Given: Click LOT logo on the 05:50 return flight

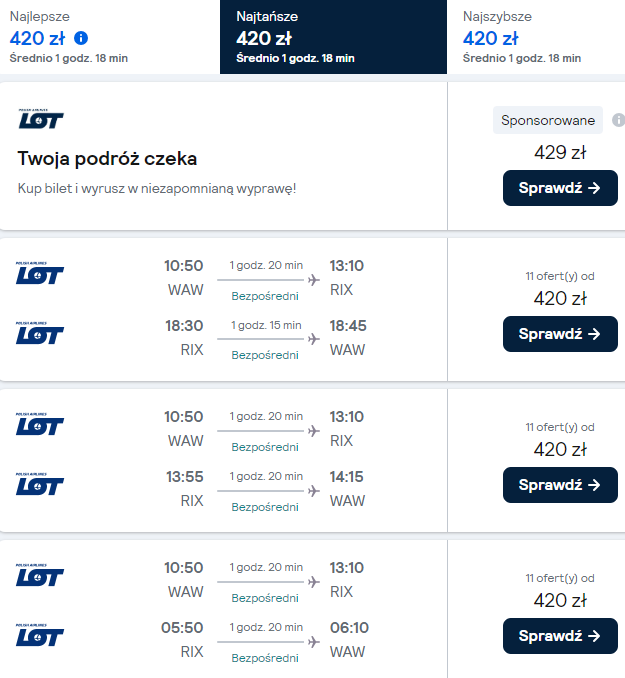Looking at the screenshot, I should 40,636.
